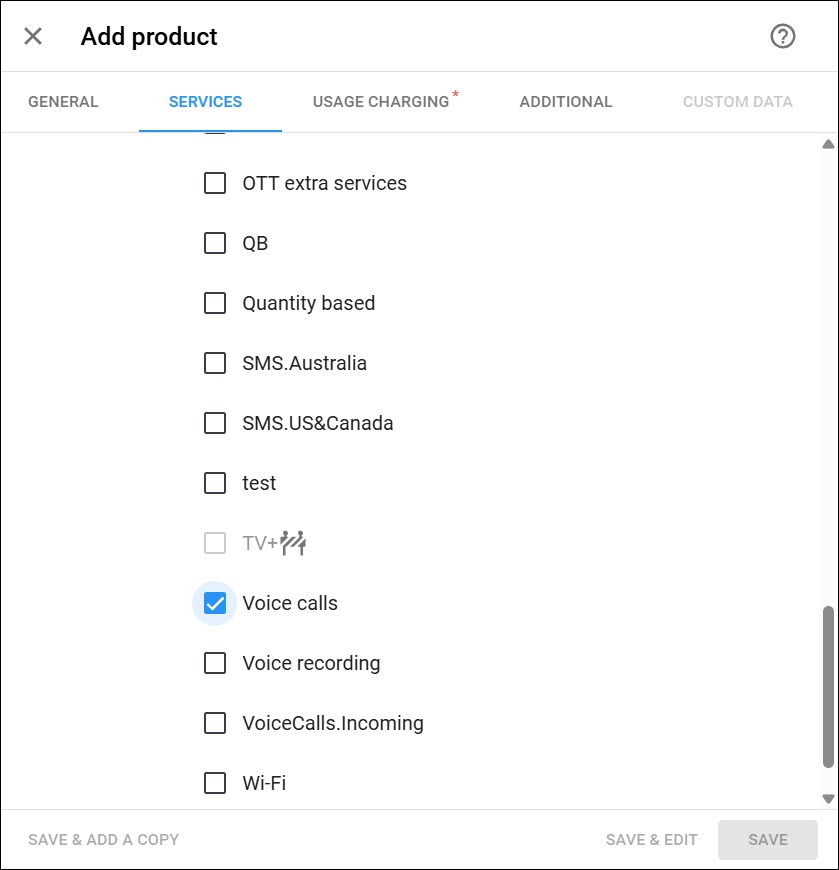Click the vertical scrollbar thumb
This screenshot has width=839, height=870.
828,687
